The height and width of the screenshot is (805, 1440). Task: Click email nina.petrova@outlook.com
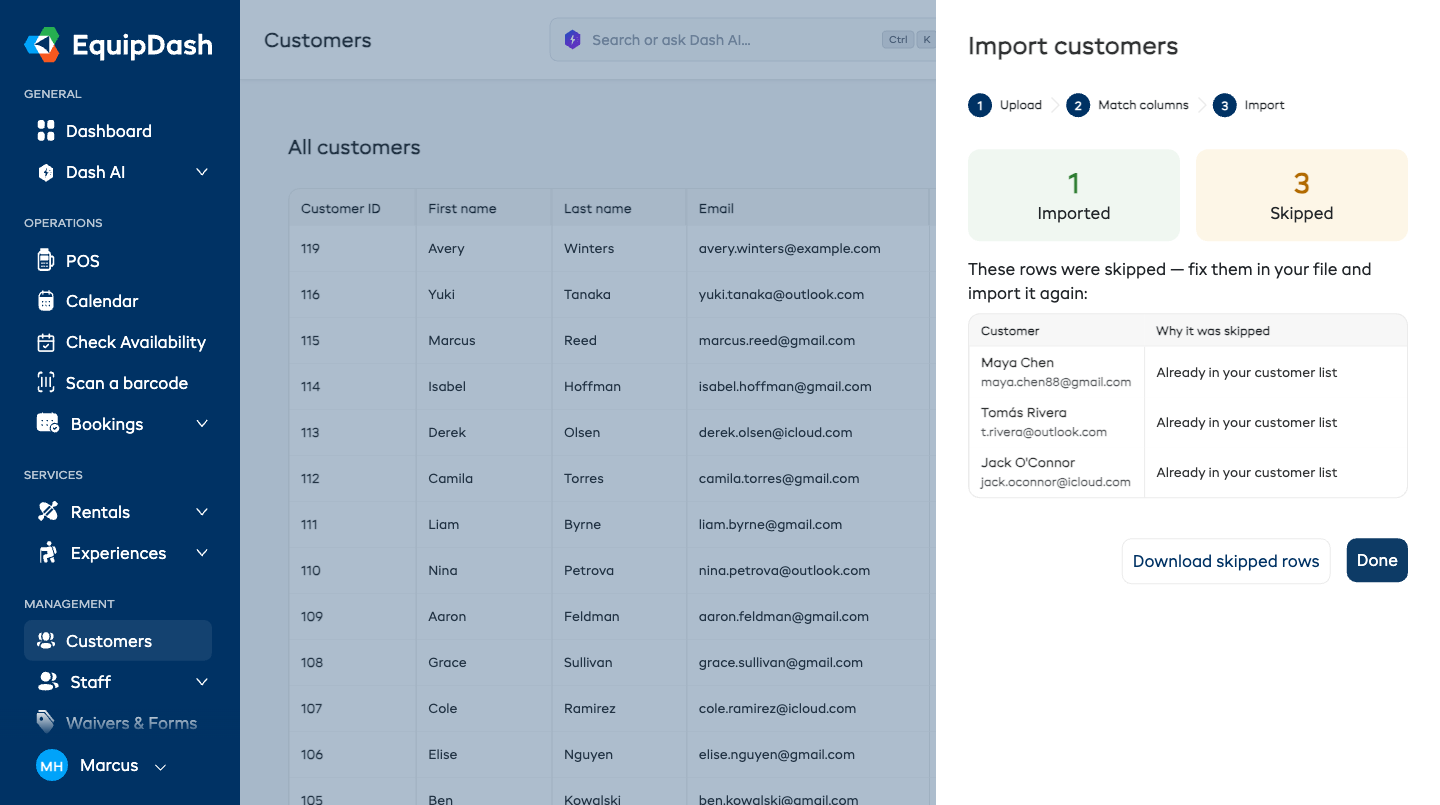[x=784, y=570]
